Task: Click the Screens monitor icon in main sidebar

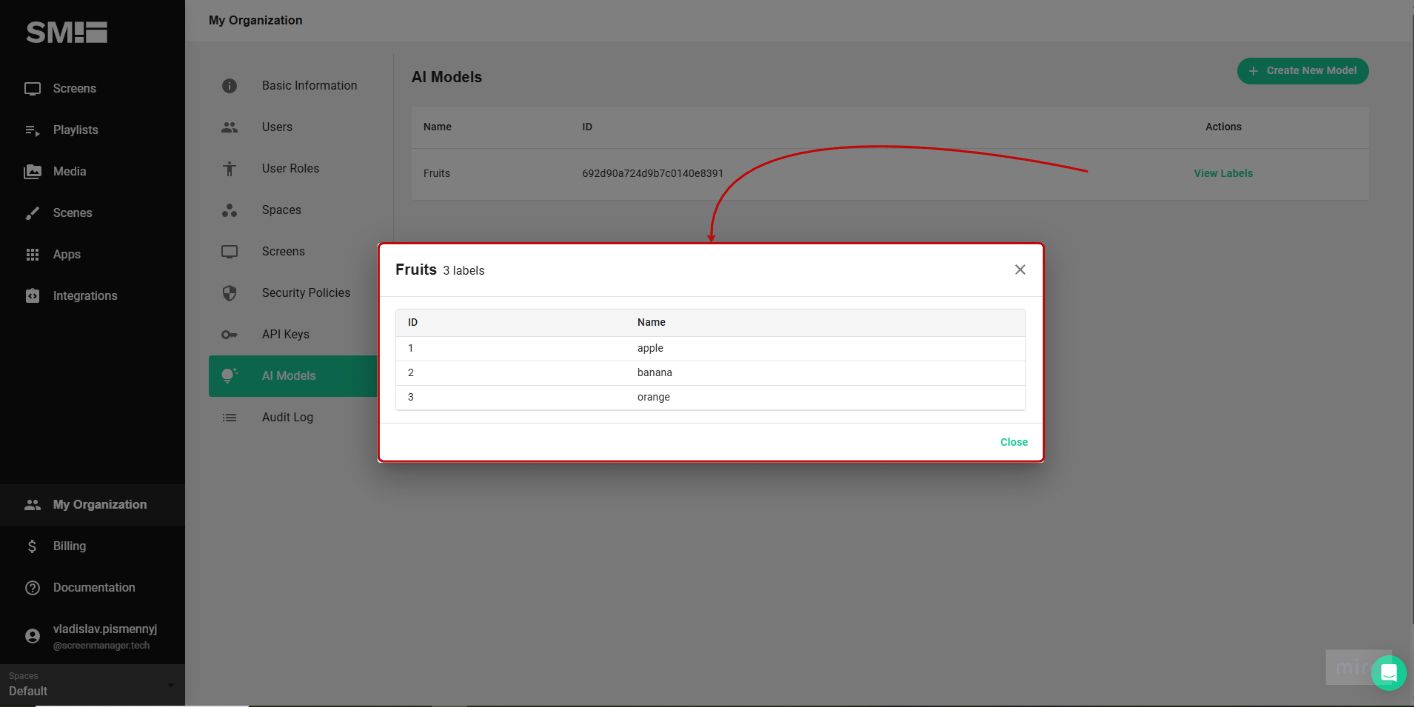Action: click(33, 89)
